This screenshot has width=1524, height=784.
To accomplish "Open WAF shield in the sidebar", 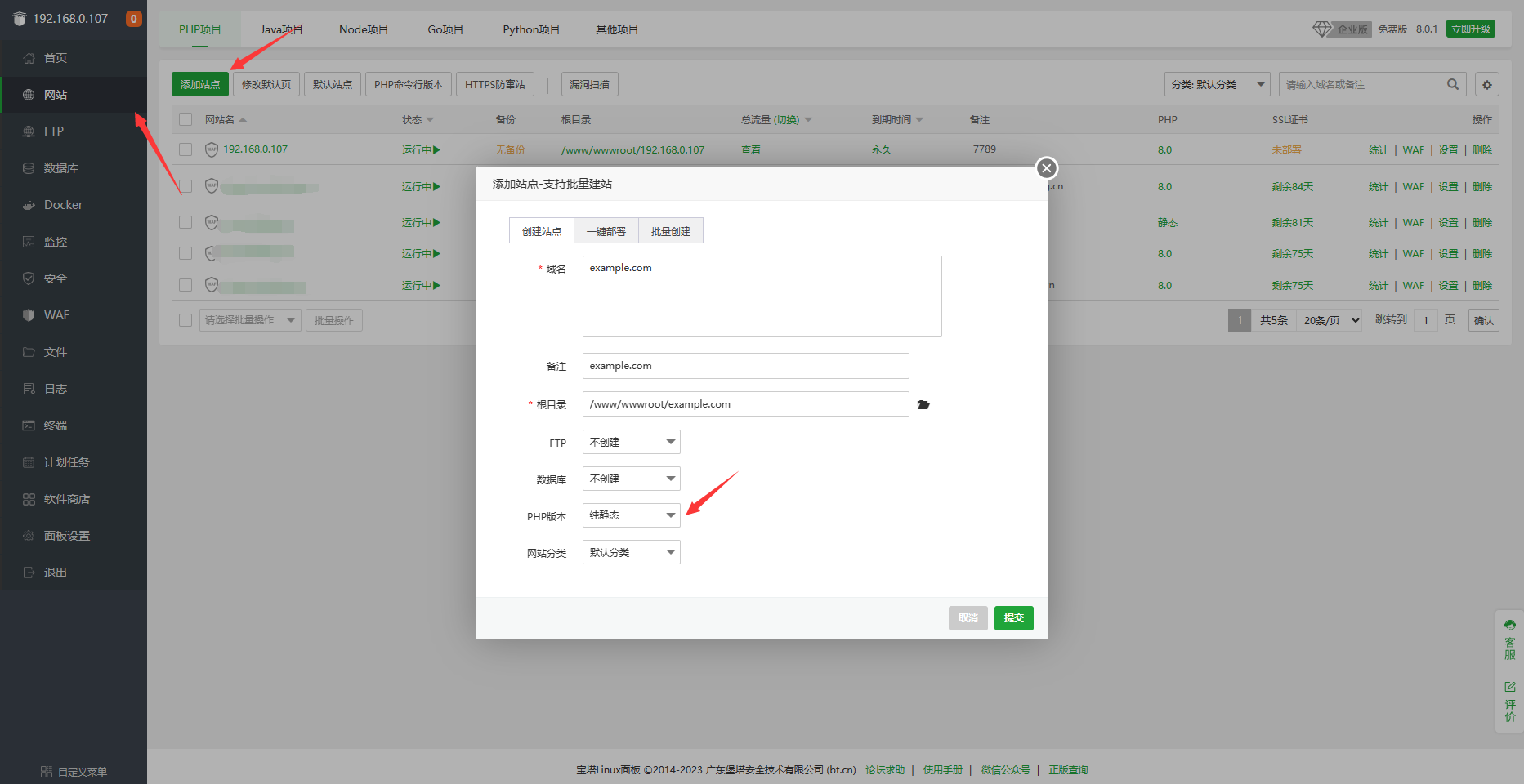I will pos(56,315).
